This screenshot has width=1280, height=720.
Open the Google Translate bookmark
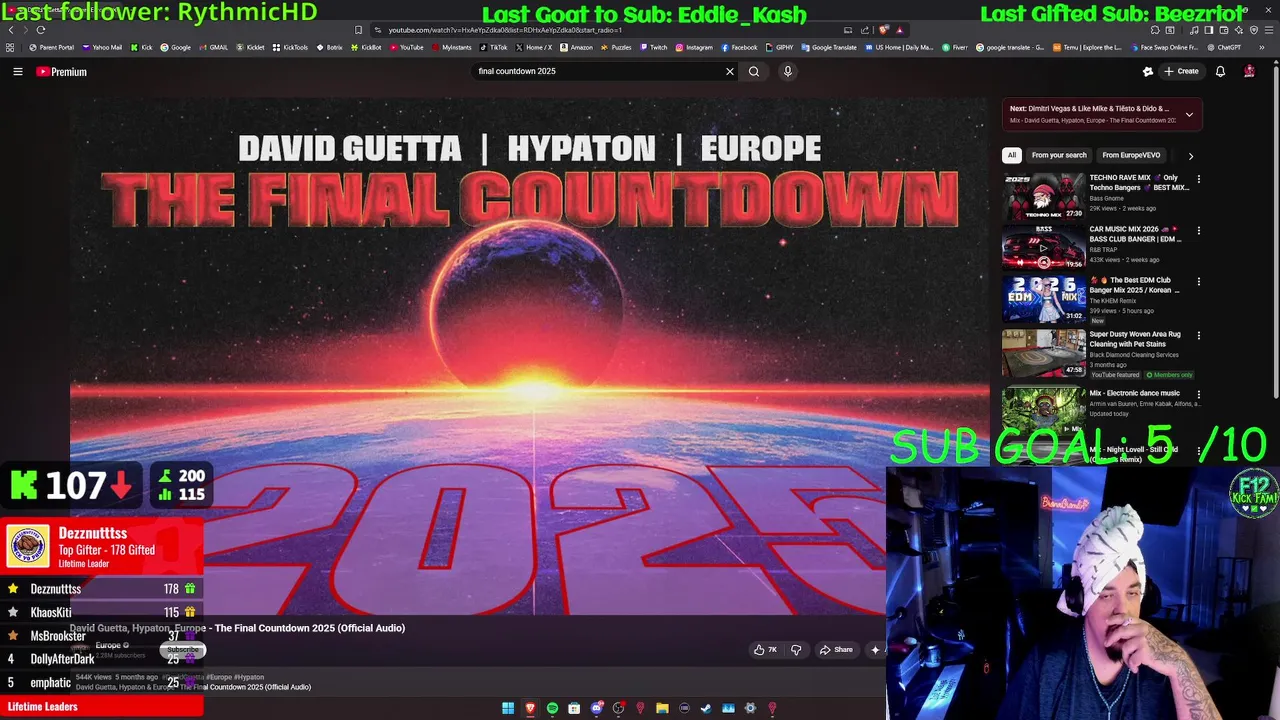[x=829, y=47]
